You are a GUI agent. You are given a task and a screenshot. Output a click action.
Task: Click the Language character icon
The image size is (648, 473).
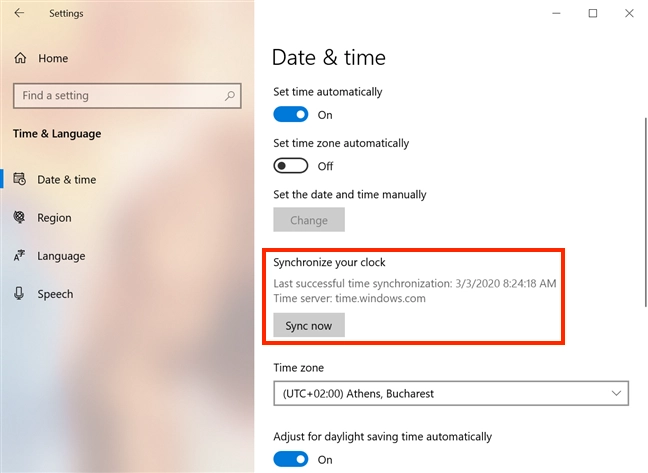click(x=19, y=256)
